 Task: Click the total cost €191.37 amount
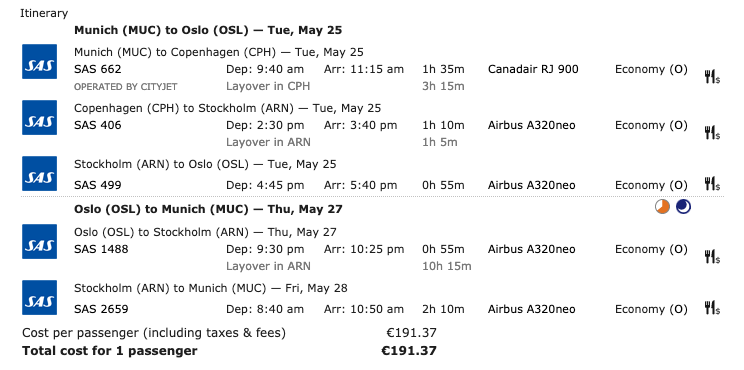(x=409, y=351)
